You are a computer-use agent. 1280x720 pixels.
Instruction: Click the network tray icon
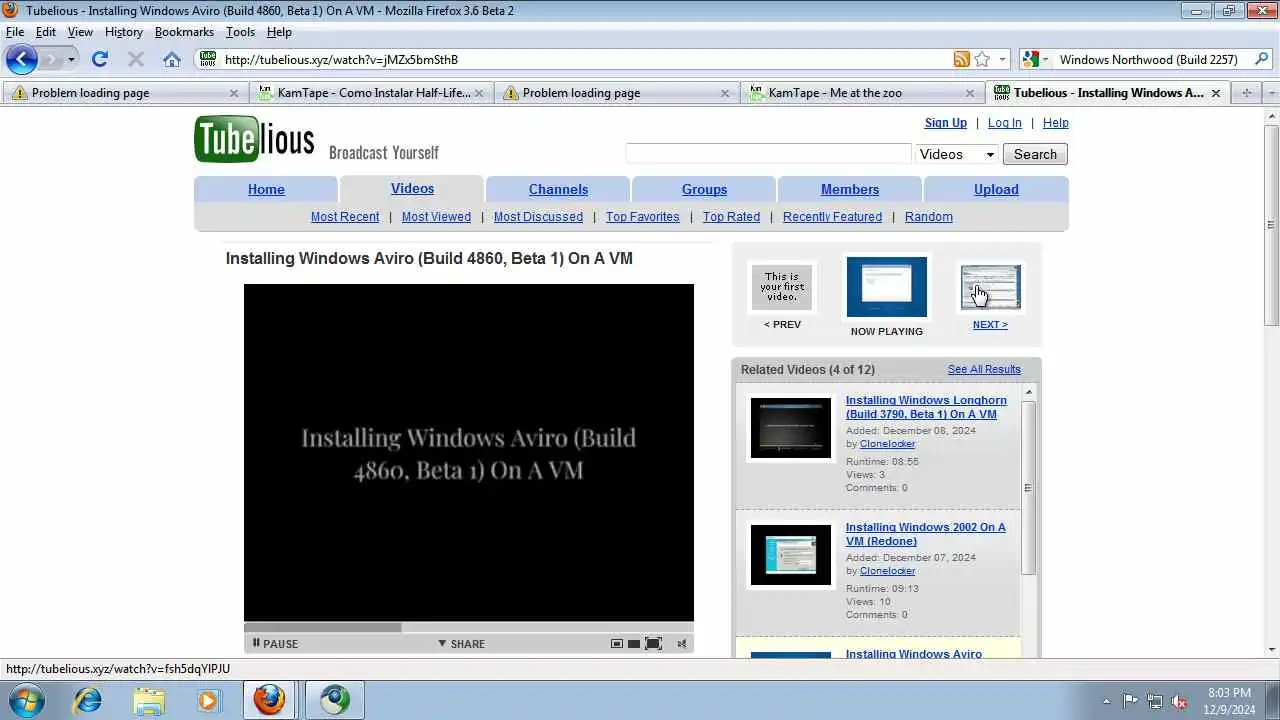[1155, 701]
